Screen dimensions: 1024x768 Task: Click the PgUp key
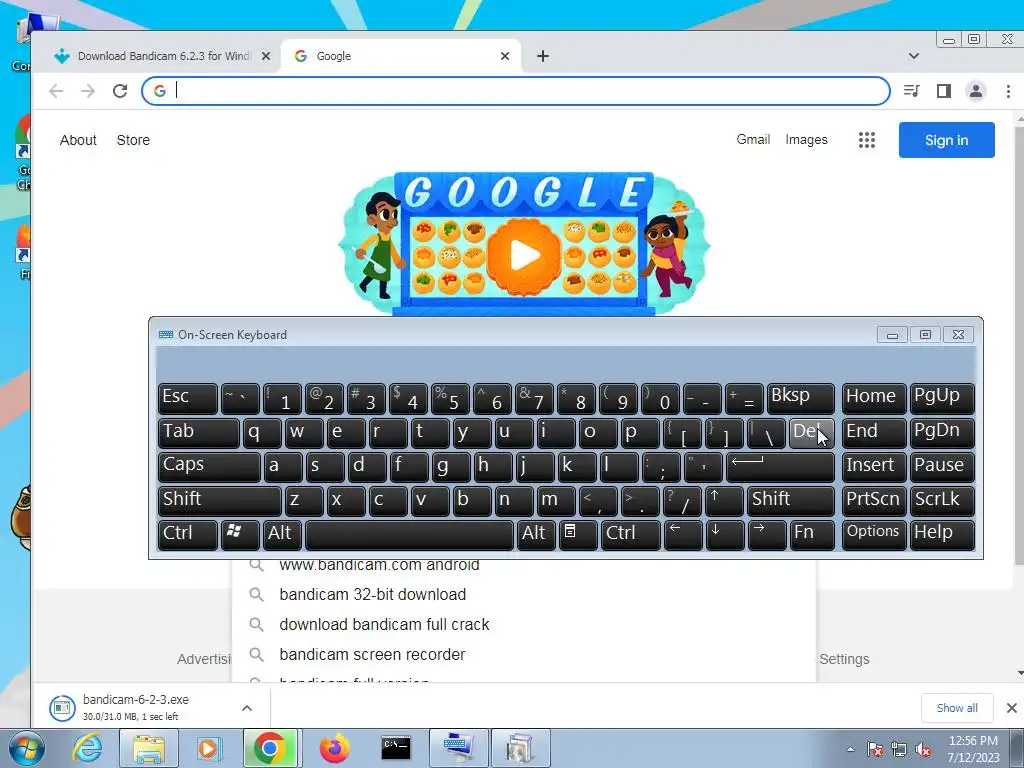tap(942, 398)
